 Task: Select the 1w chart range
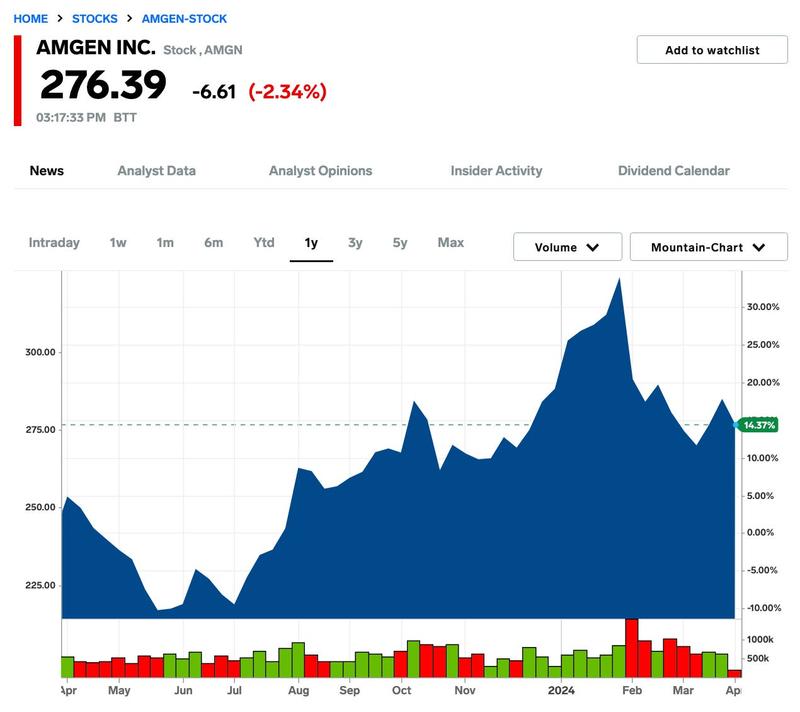point(118,243)
